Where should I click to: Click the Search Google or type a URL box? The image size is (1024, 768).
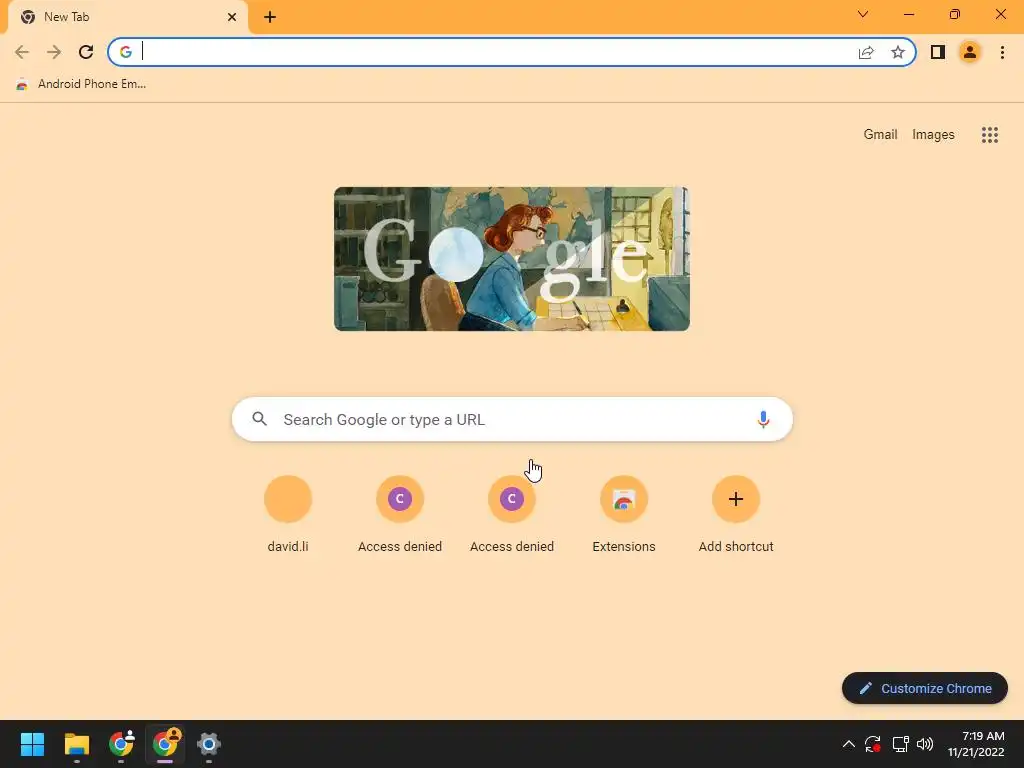pyautogui.click(x=512, y=419)
